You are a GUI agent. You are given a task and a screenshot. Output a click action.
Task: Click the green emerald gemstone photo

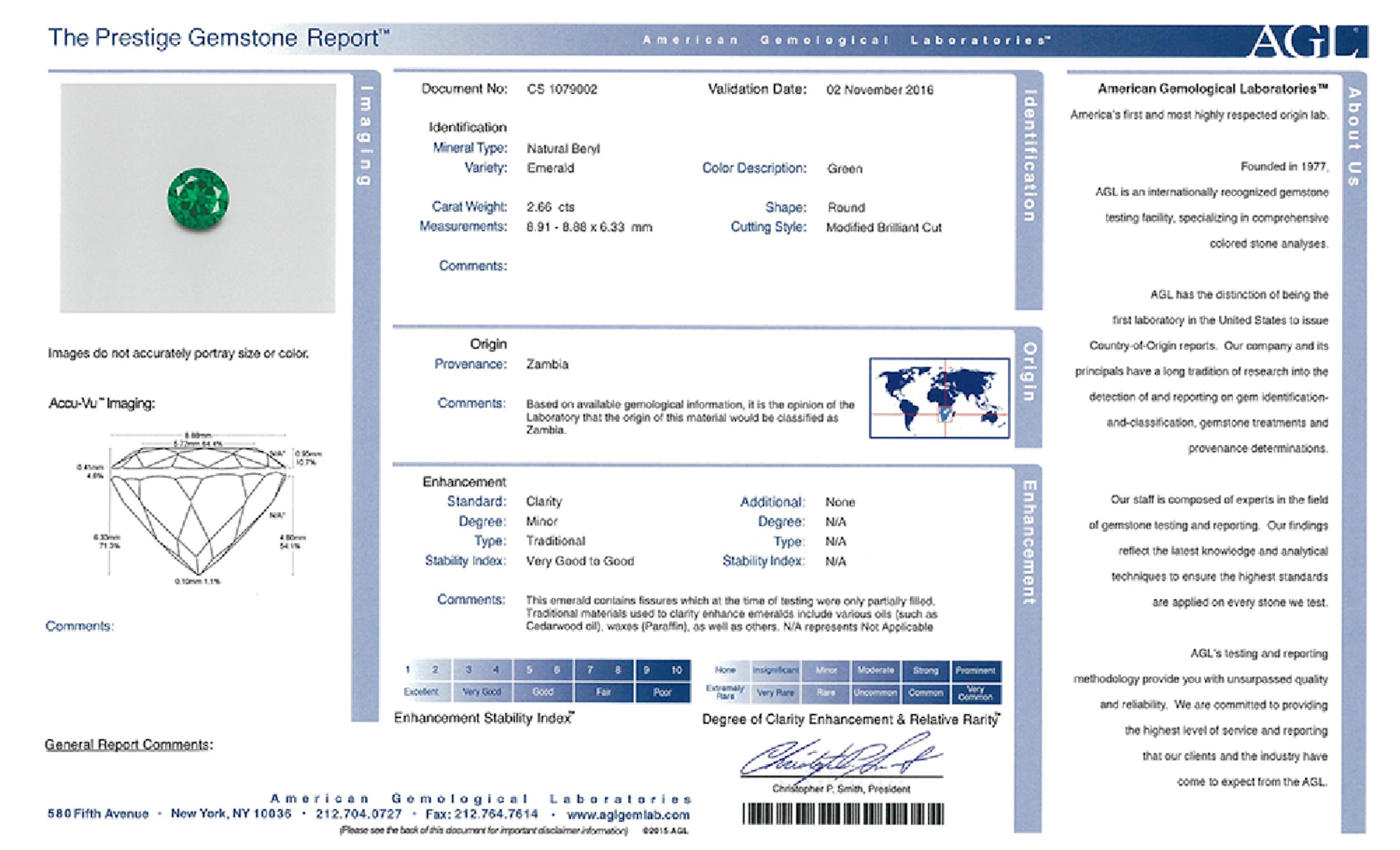pyautogui.click(x=198, y=199)
